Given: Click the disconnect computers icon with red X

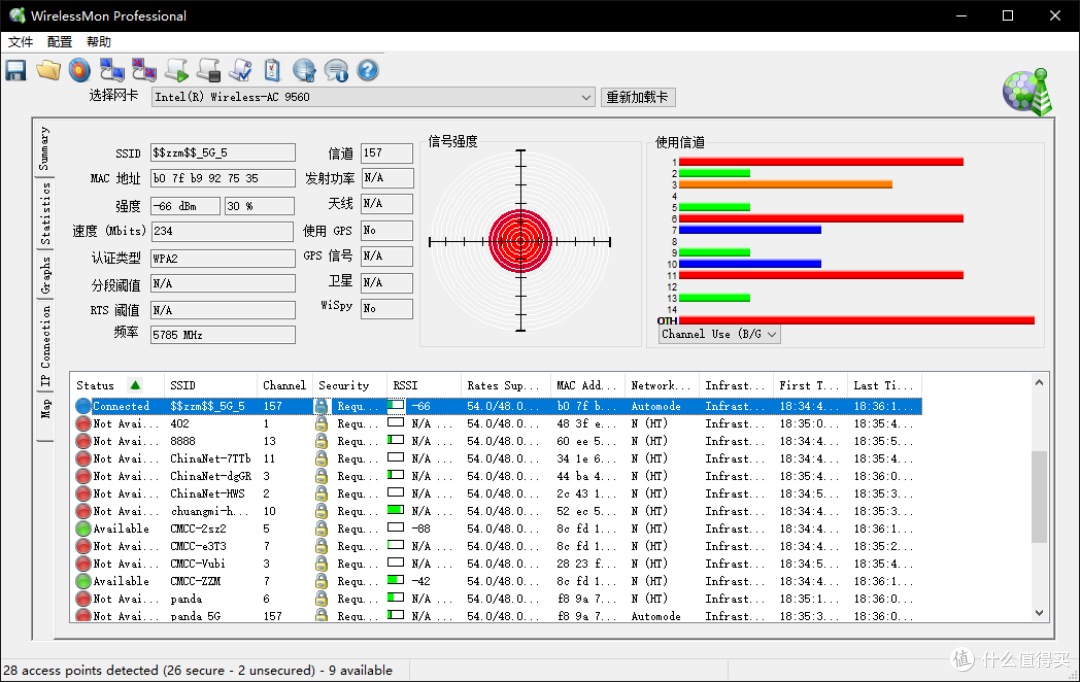Looking at the screenshot, I should click(x=144, y=70).
